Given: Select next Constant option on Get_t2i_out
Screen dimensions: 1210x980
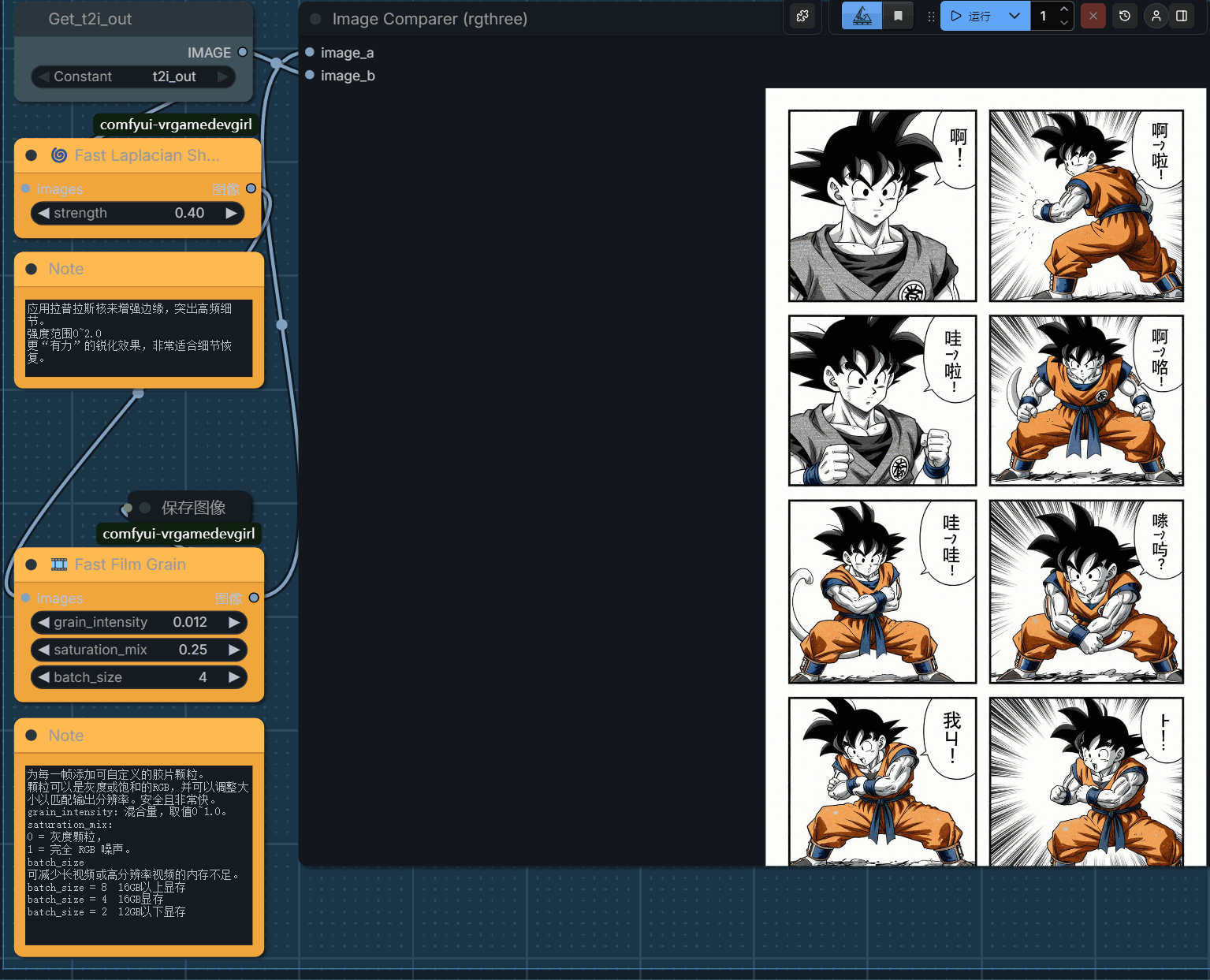Looking at the screenshot, I should pyautogui.click(x=223, y=76).
